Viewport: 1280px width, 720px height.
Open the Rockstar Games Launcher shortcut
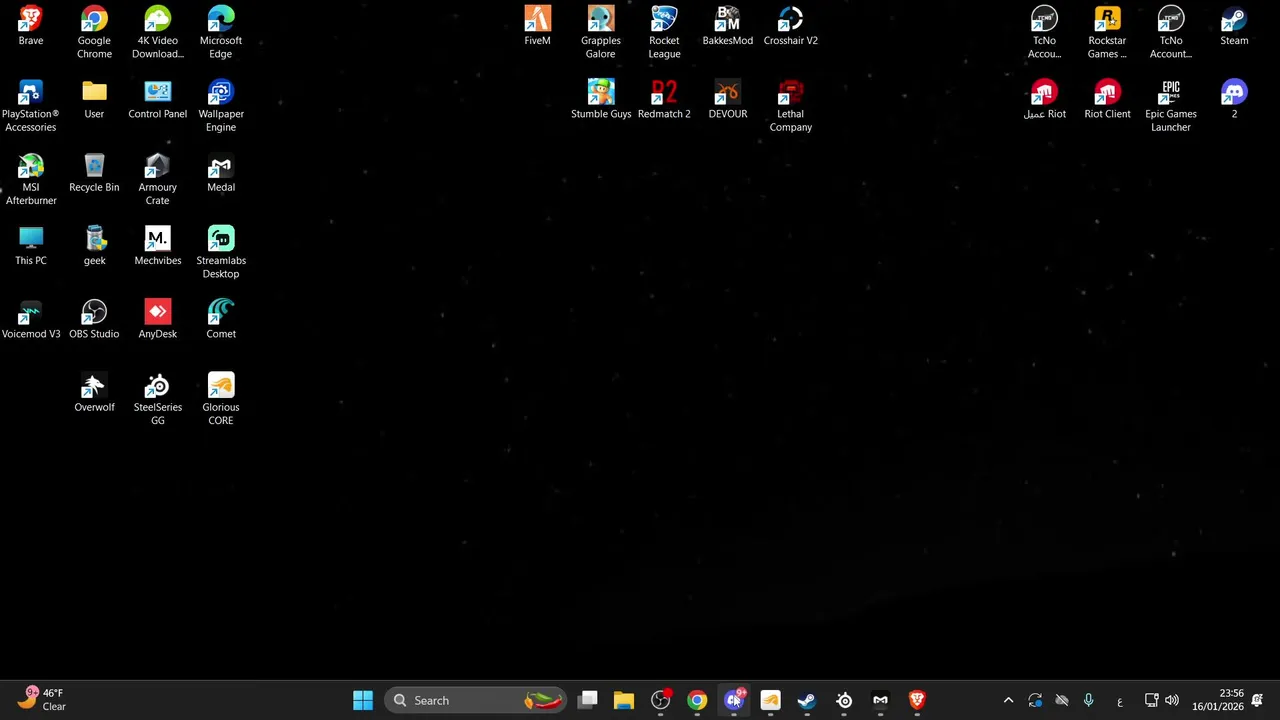(x=1107, y=33)
